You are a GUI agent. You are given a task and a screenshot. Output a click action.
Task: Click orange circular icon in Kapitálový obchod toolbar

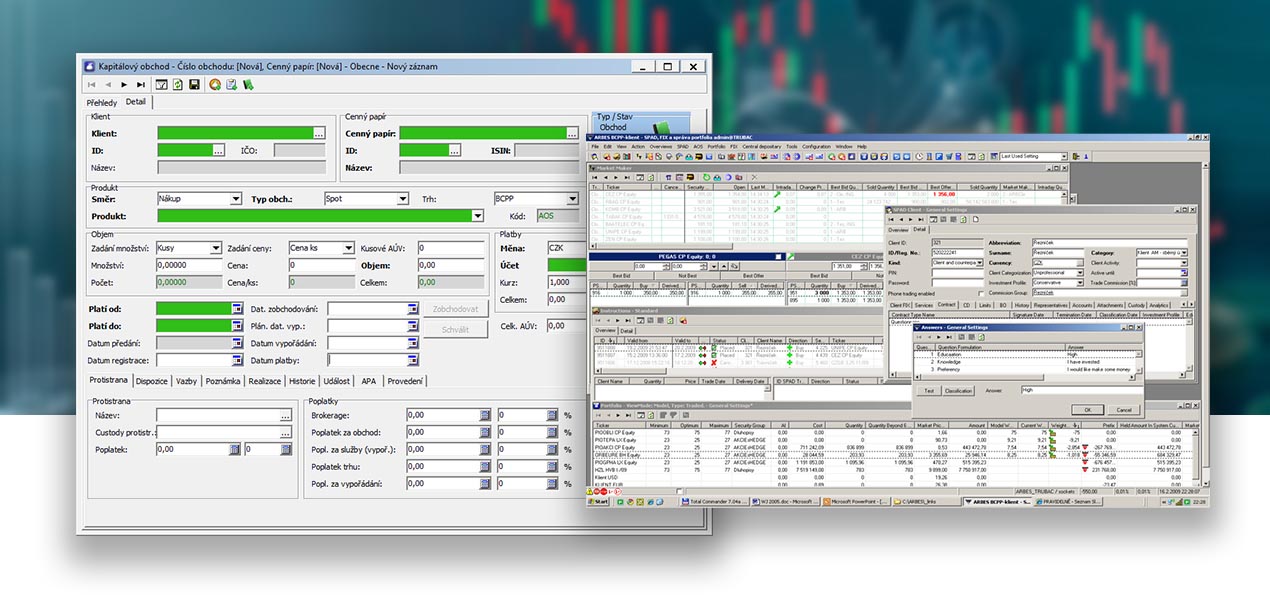click(x=215, y=85)
